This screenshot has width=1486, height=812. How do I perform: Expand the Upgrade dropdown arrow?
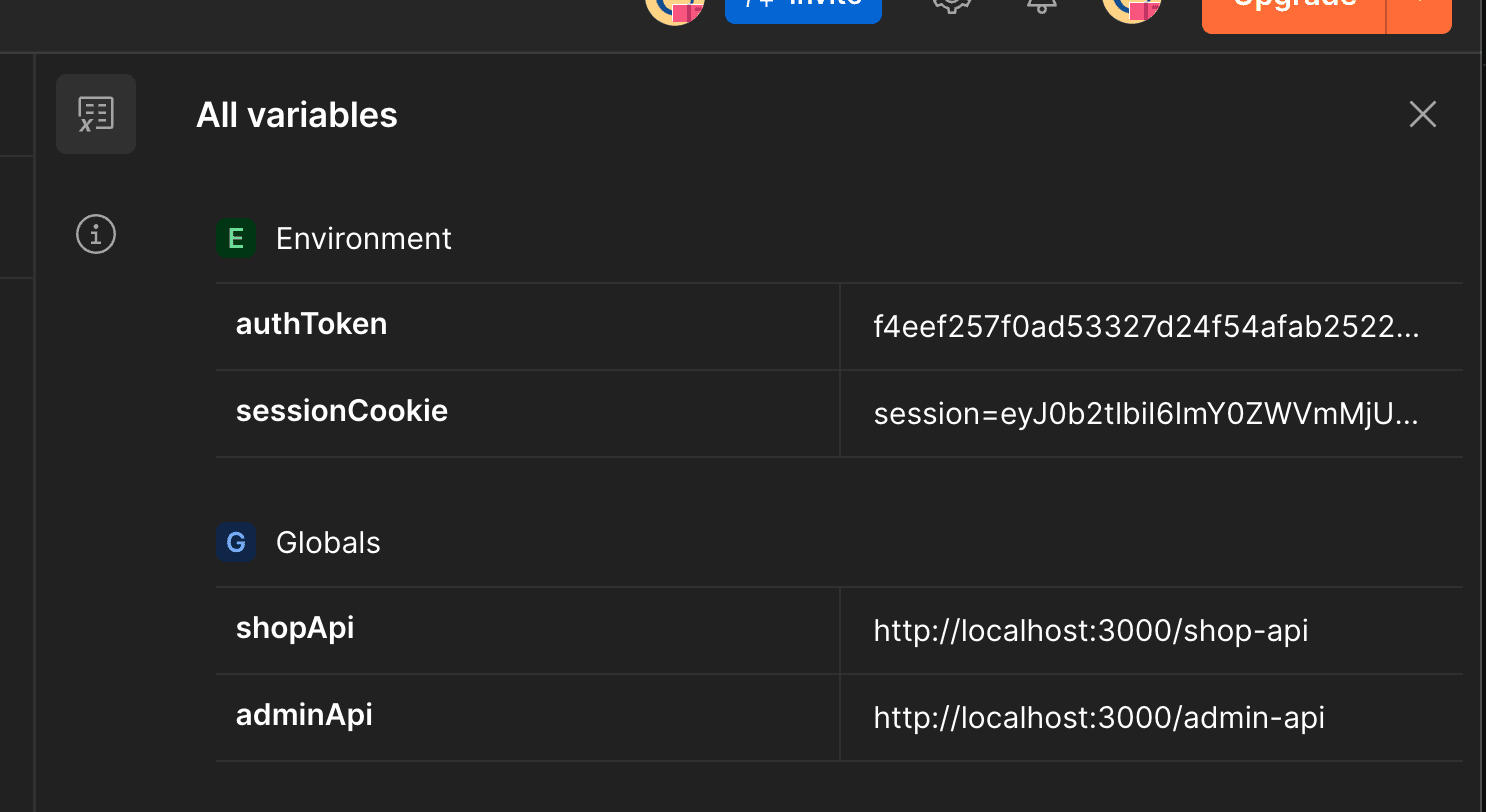(x=1420, y=12)
